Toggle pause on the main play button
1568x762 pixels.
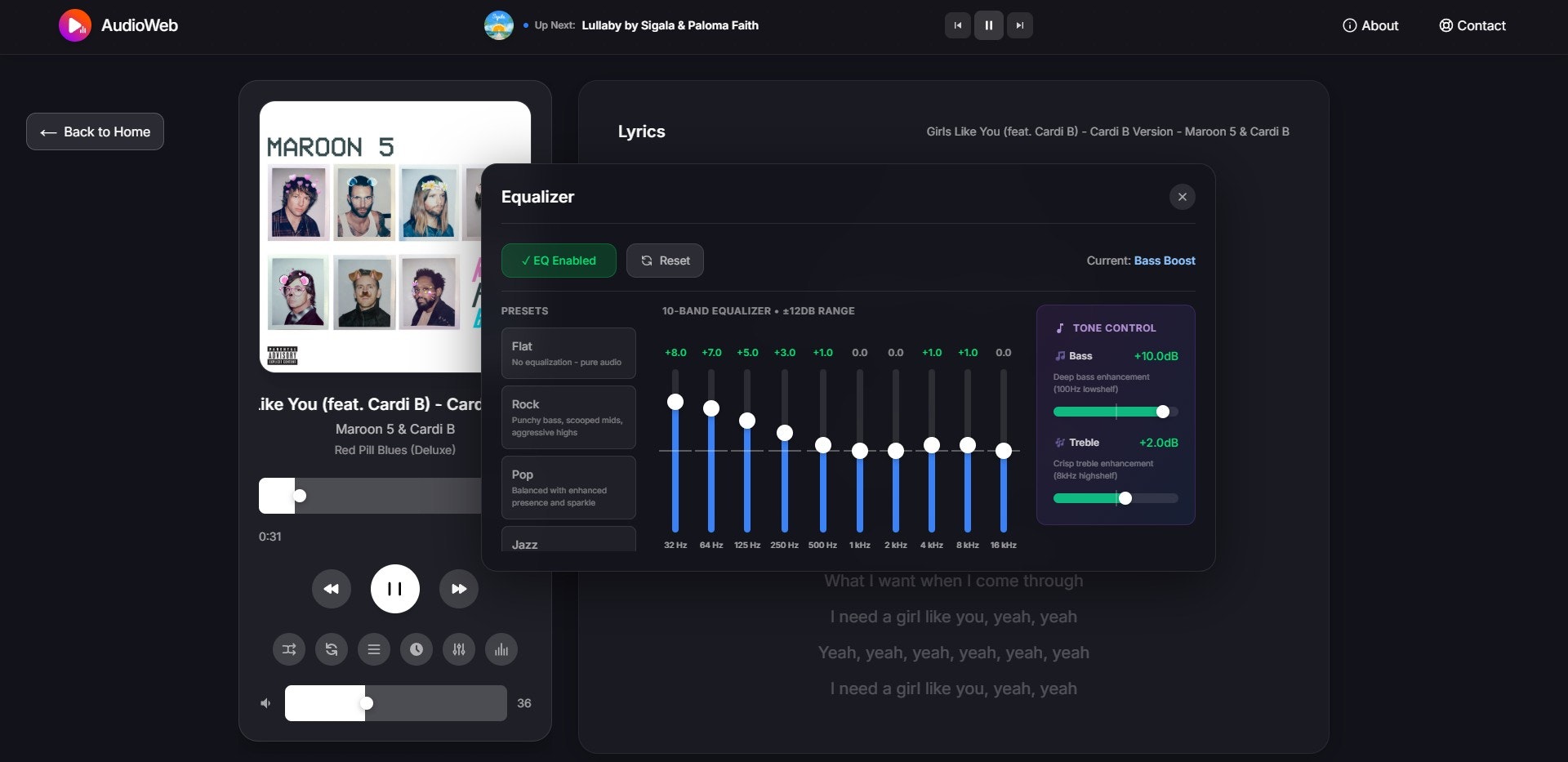[x=394, y=588]
